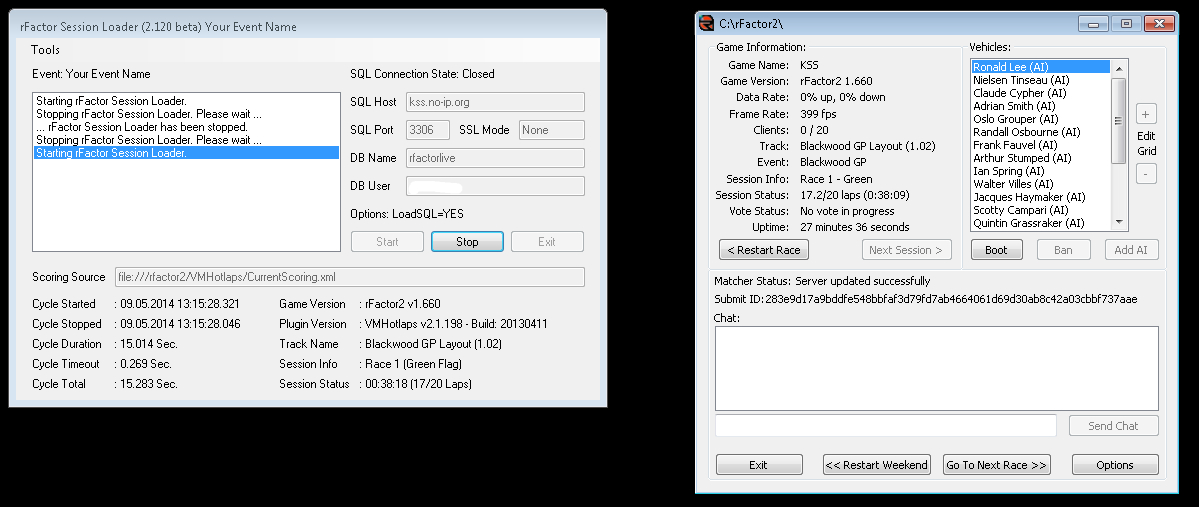Screen dimensions: 1199x507
Task: Select Quintin Grassraker (AI) in list
Action: click(x=1015, y=223)
